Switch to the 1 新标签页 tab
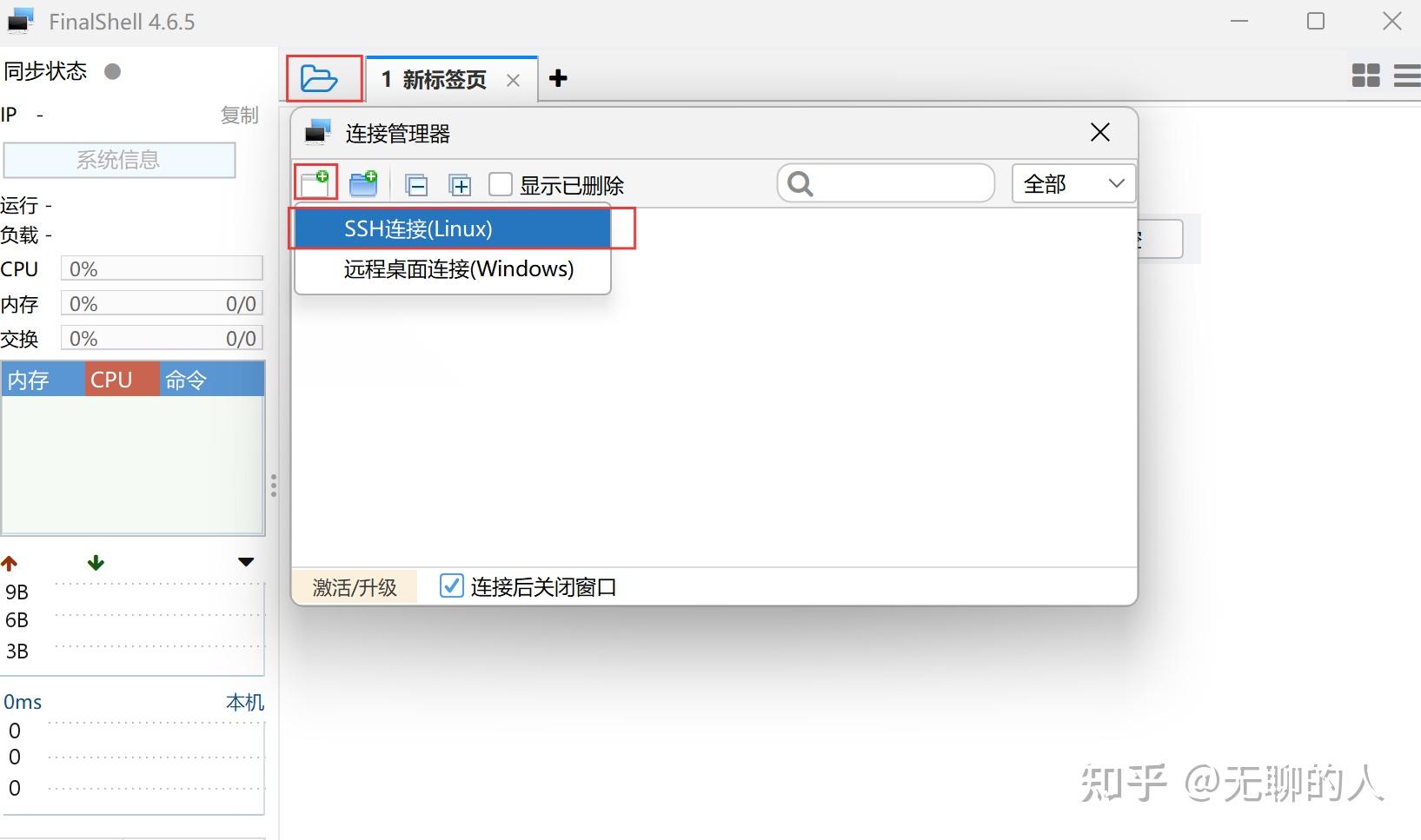The image size is (1421, 840). click(452, 79)
